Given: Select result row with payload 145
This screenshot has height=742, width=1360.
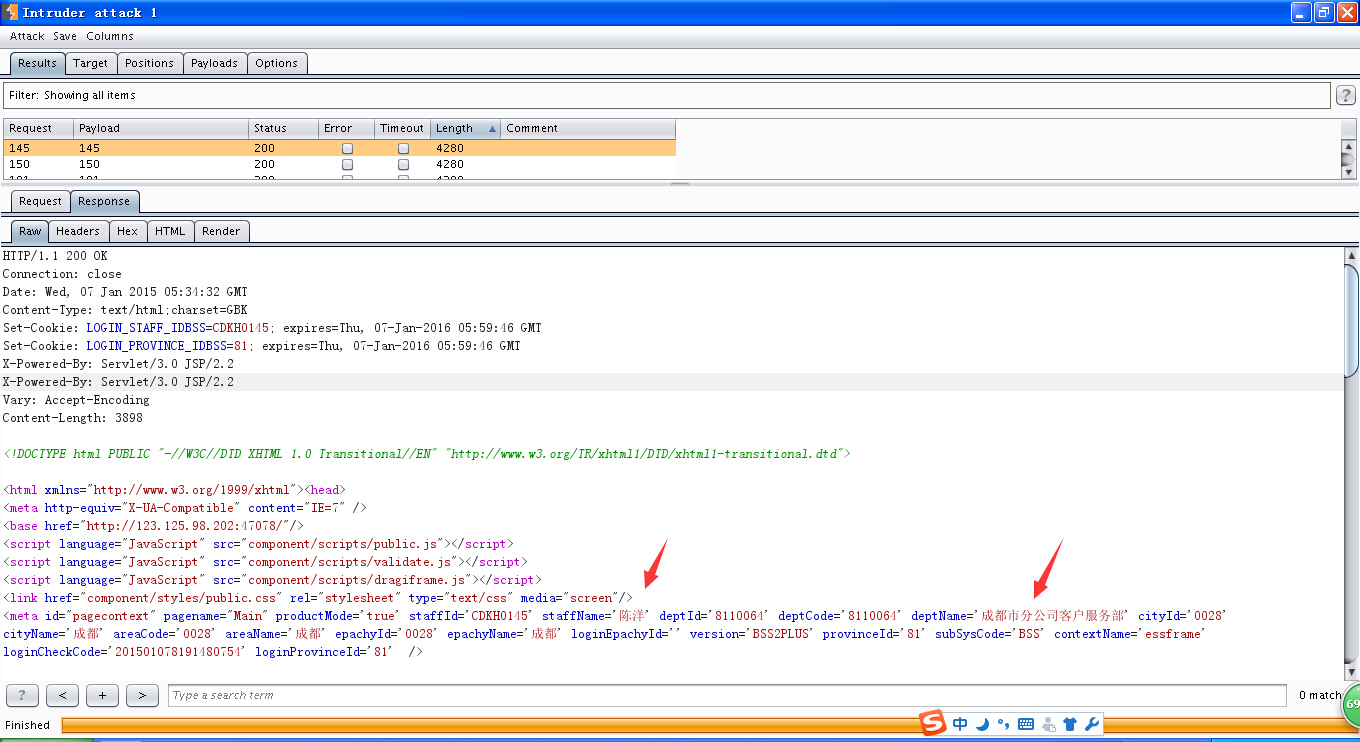Looking at the screenshot, I should pyautogui.click(x=339, y=148).
